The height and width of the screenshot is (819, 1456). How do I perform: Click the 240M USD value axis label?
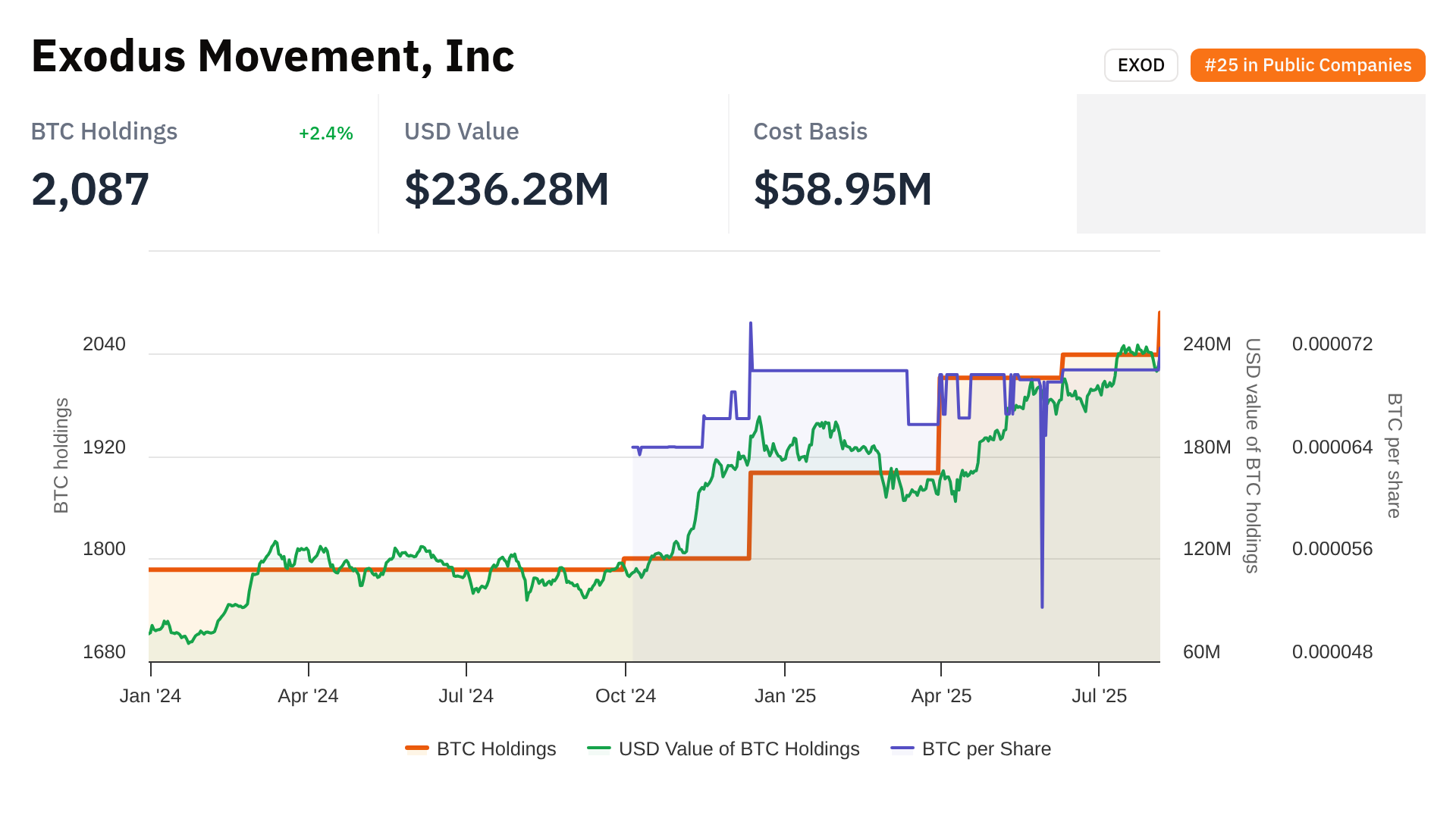click(1207, 344)
